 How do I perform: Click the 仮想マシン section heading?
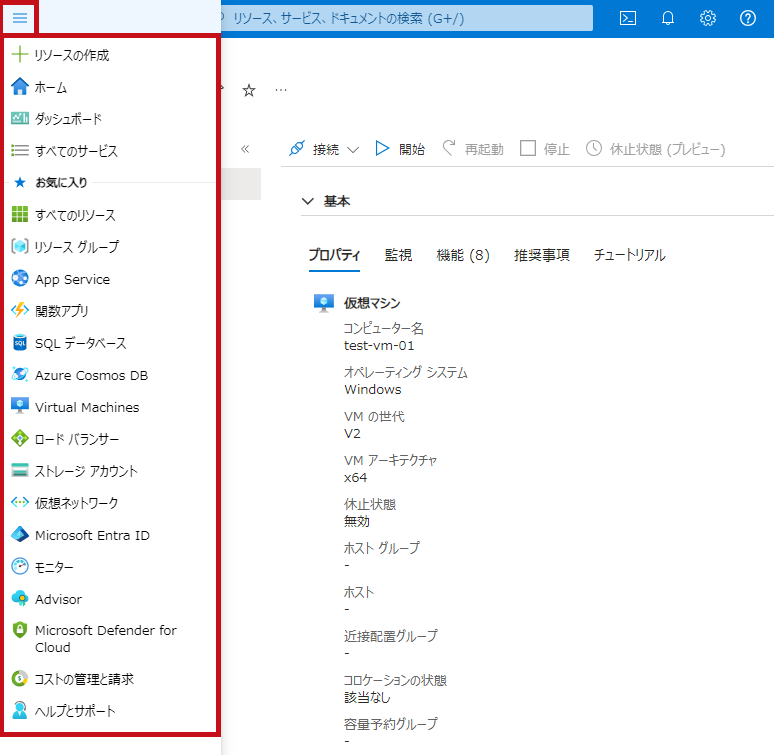pyautogui.click(x=372, y=302)
